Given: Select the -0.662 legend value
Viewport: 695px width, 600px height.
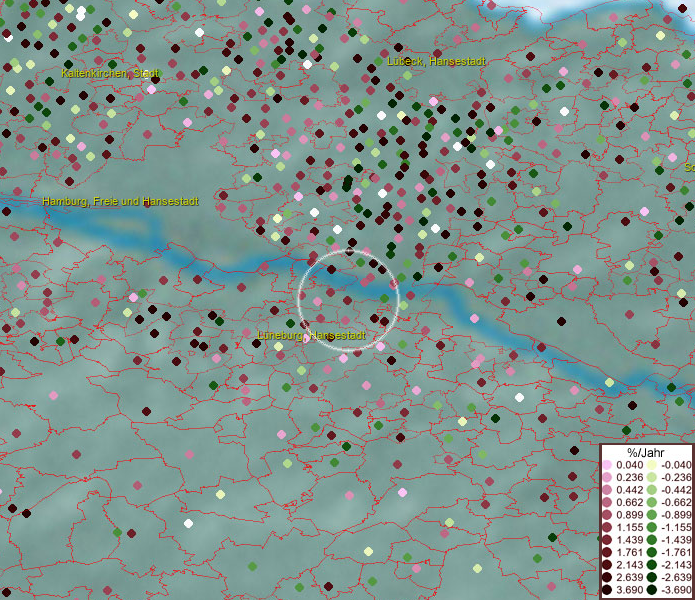Looking at the screenshot, I should point(676,503).
